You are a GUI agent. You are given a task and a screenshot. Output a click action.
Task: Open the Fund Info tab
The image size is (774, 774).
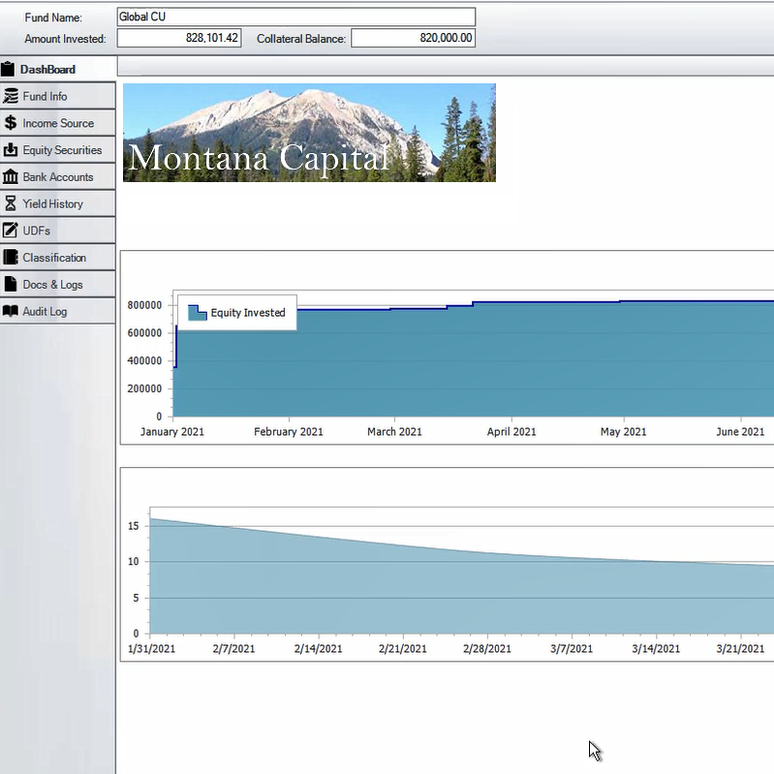45,97
